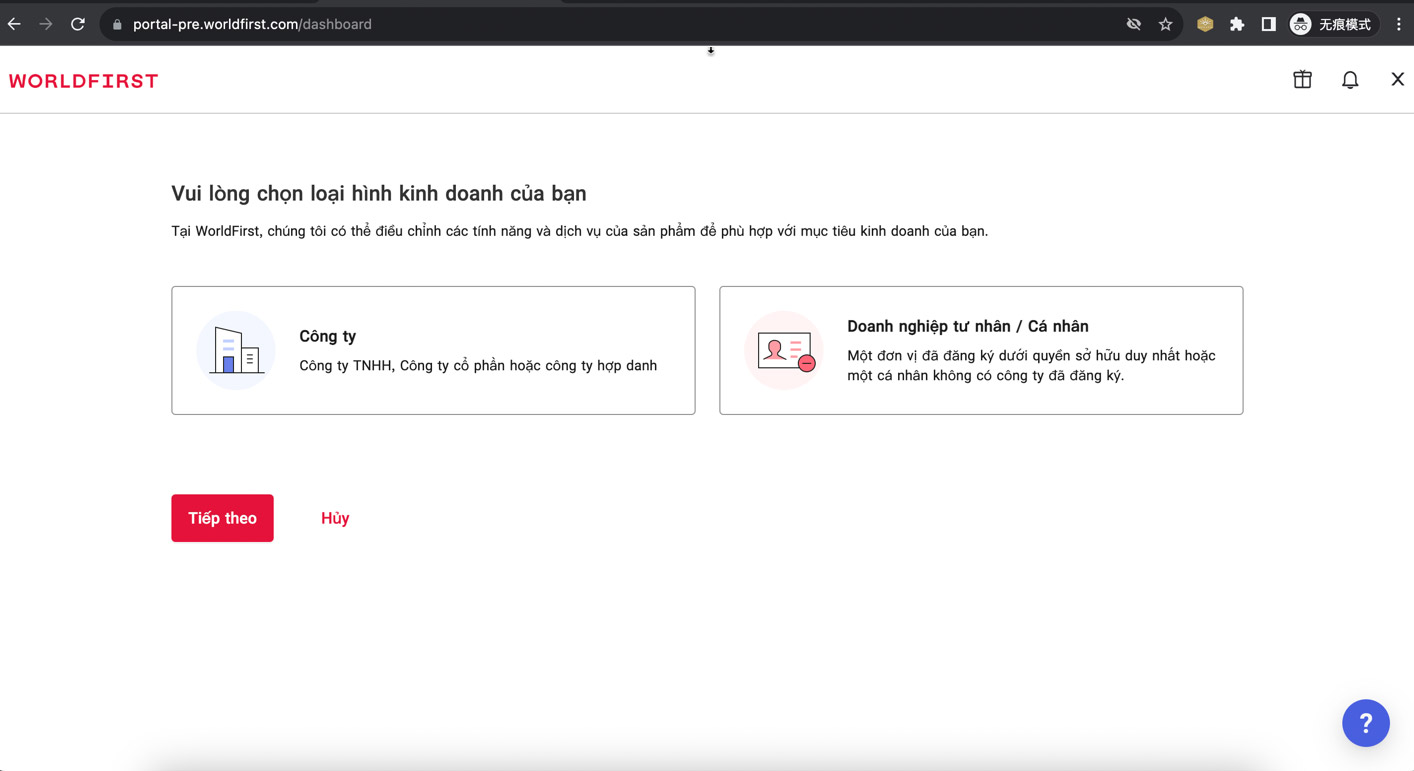This screenshot has width=1414, height=771.
Task: Open the notifications bell
Action: pyautogui.click(x=1350, y=80)
